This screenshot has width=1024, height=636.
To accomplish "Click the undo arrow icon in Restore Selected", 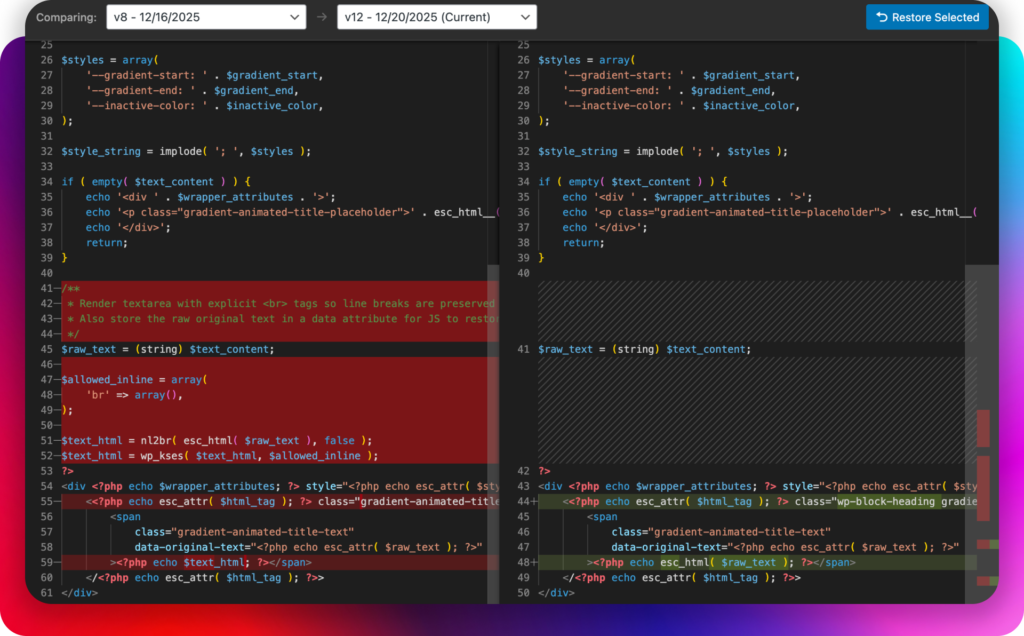I will pos(881,17).
